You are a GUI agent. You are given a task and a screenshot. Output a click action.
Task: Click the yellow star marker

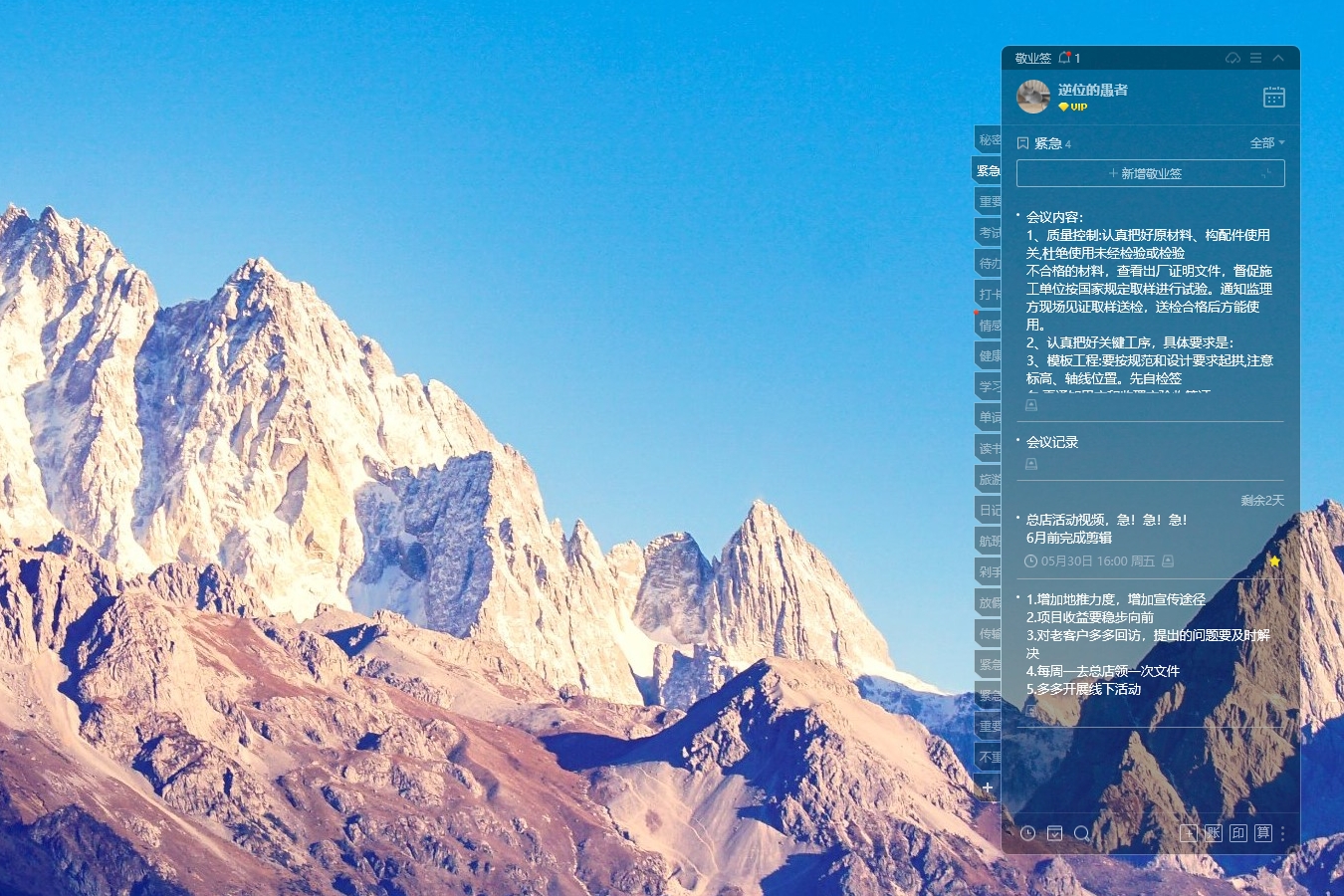tap(1274, 561)
